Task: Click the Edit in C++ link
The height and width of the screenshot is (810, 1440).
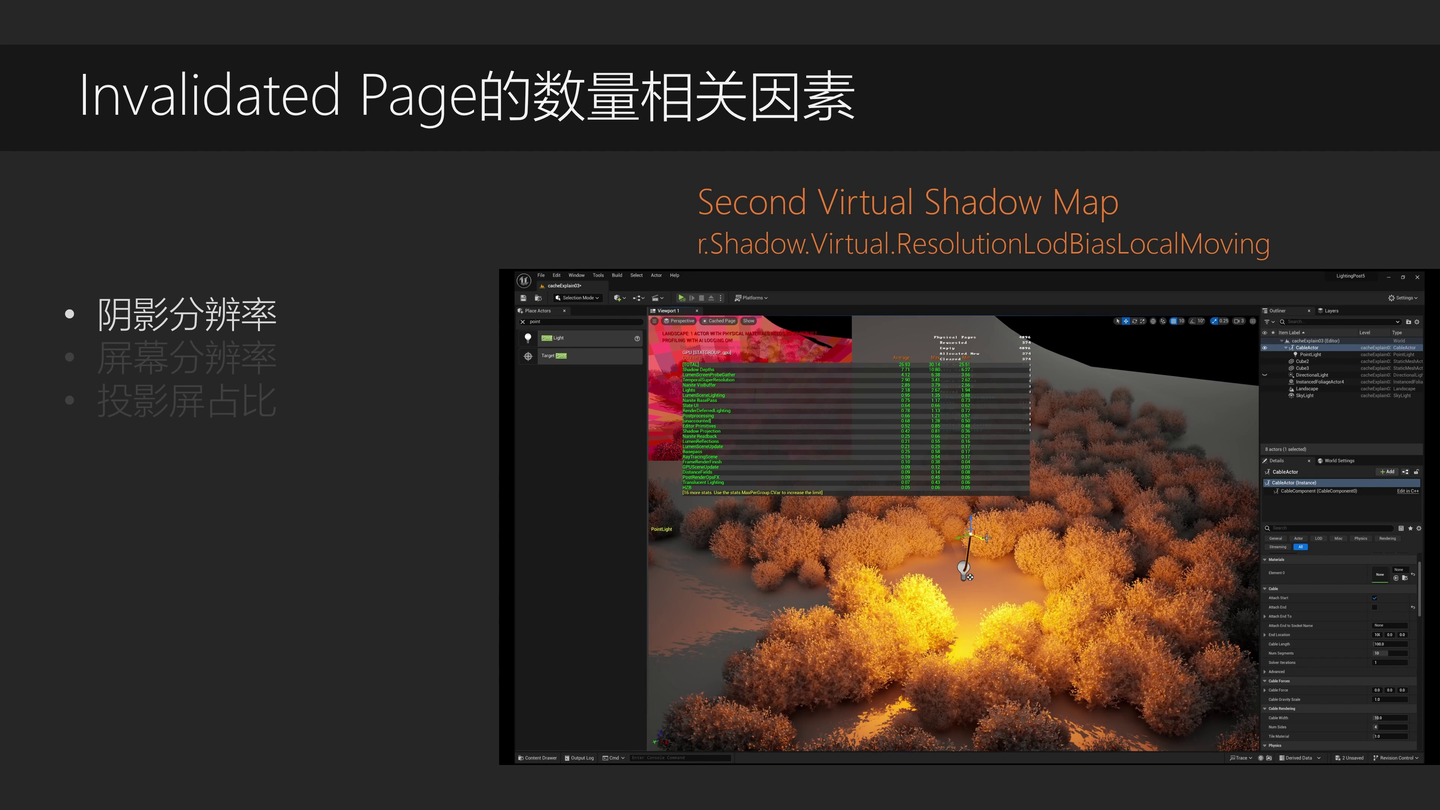Action: pyautogui.click(x=1408, y=491)
